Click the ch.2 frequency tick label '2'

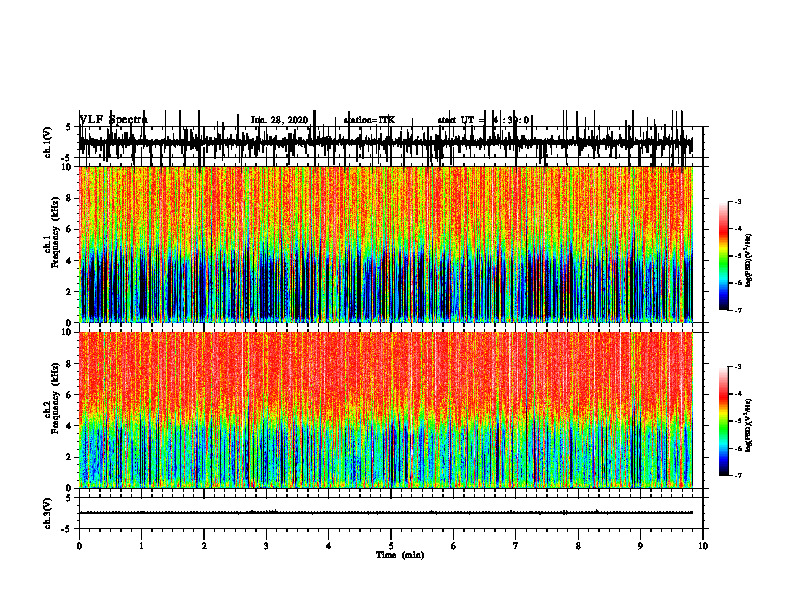(x=70, y=457)
